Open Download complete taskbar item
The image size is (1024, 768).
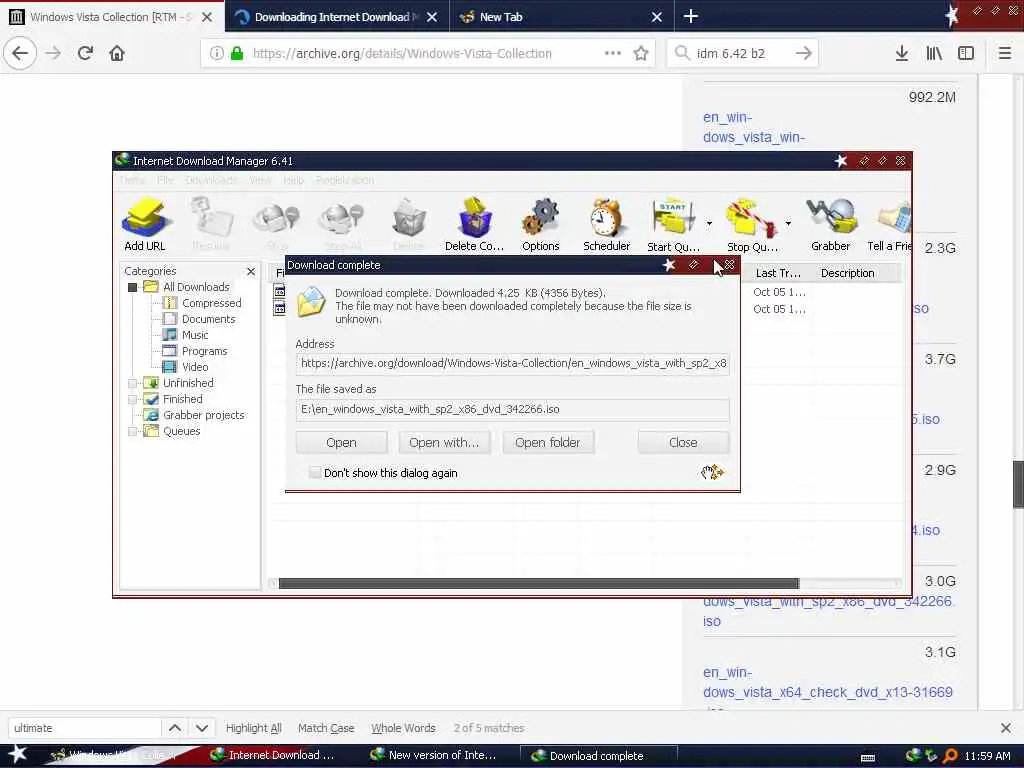[598, 755]
